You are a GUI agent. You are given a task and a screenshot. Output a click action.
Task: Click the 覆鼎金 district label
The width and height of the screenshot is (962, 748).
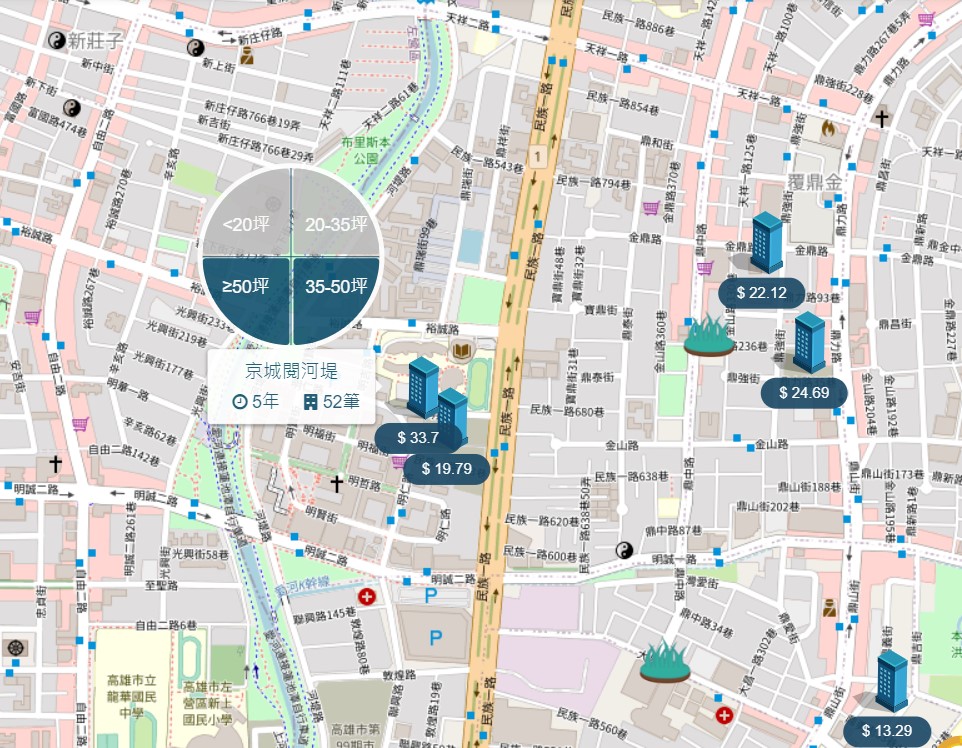[x=815, y=182]
